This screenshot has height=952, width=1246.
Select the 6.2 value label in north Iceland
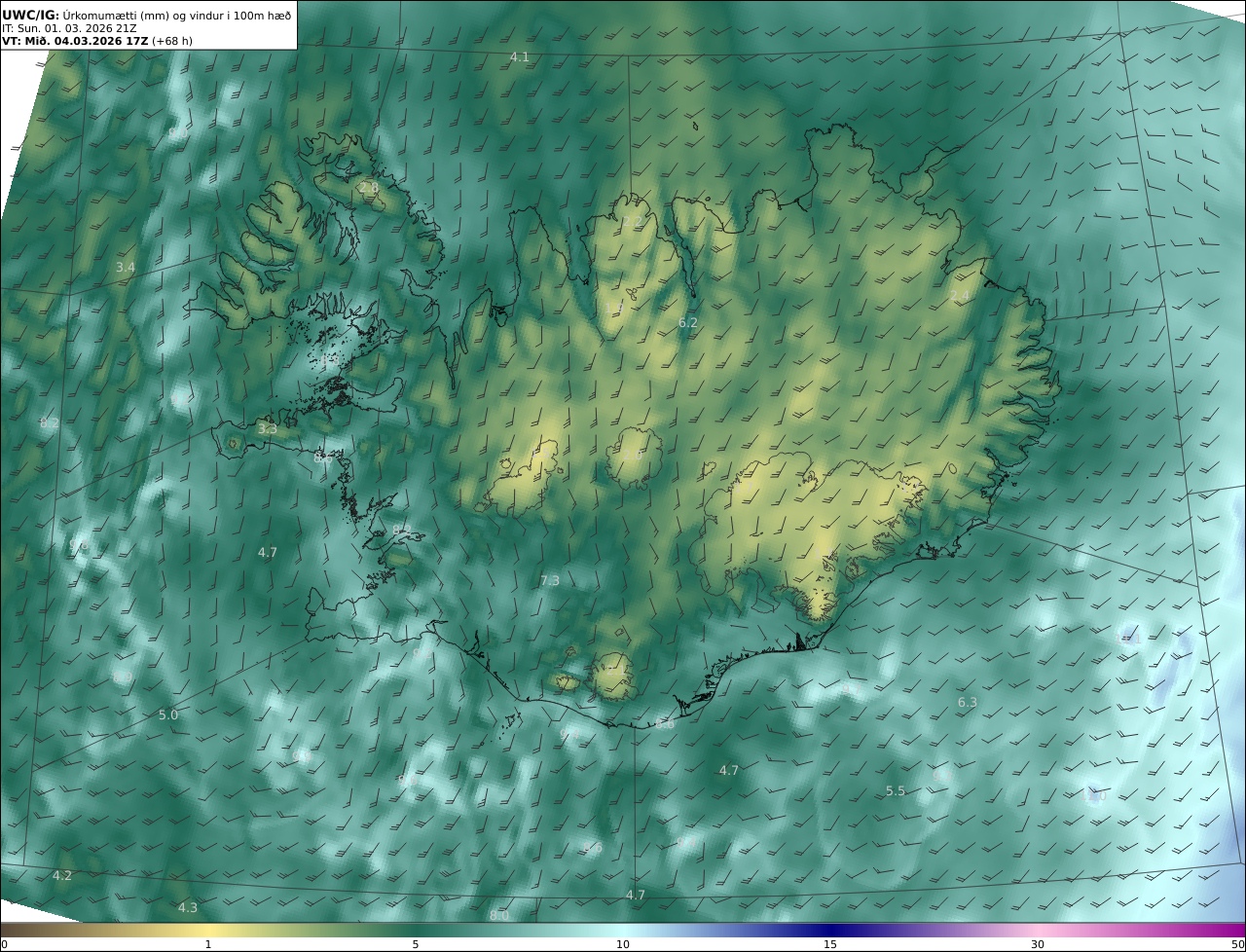pos(688,322)
